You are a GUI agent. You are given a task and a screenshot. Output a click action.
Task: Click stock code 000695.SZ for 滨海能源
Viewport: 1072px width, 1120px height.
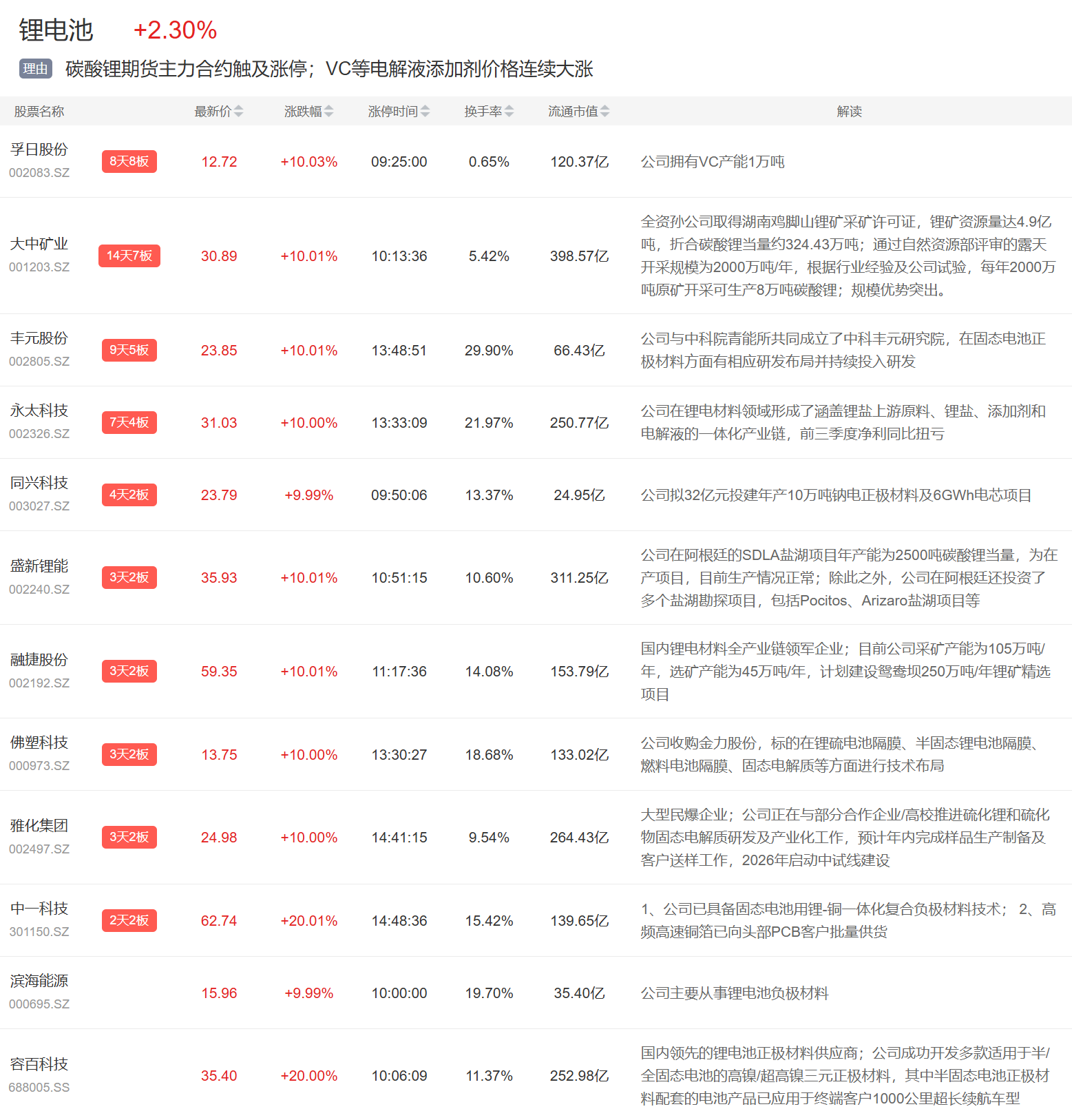pyautogui.click(x=39, y=1004)
